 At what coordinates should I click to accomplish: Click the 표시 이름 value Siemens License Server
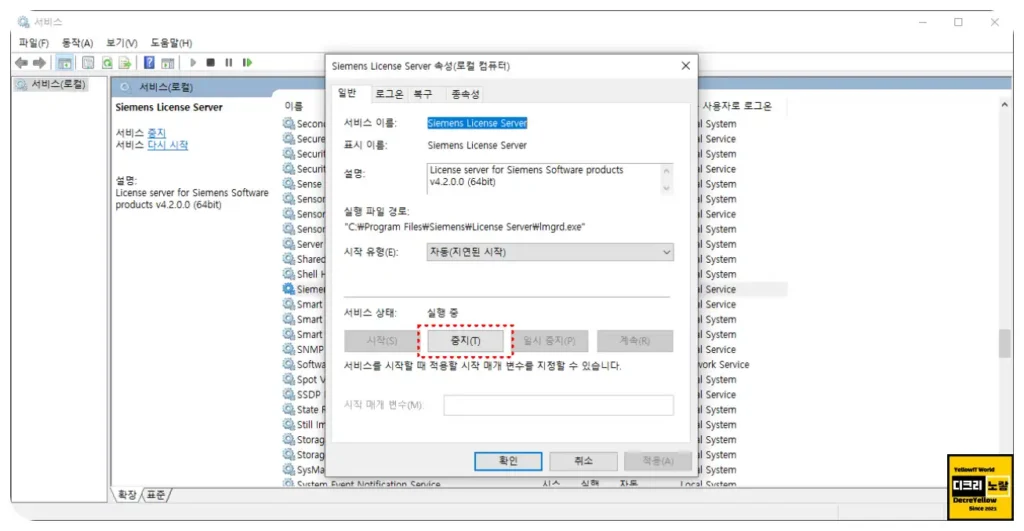coord(477,145)
